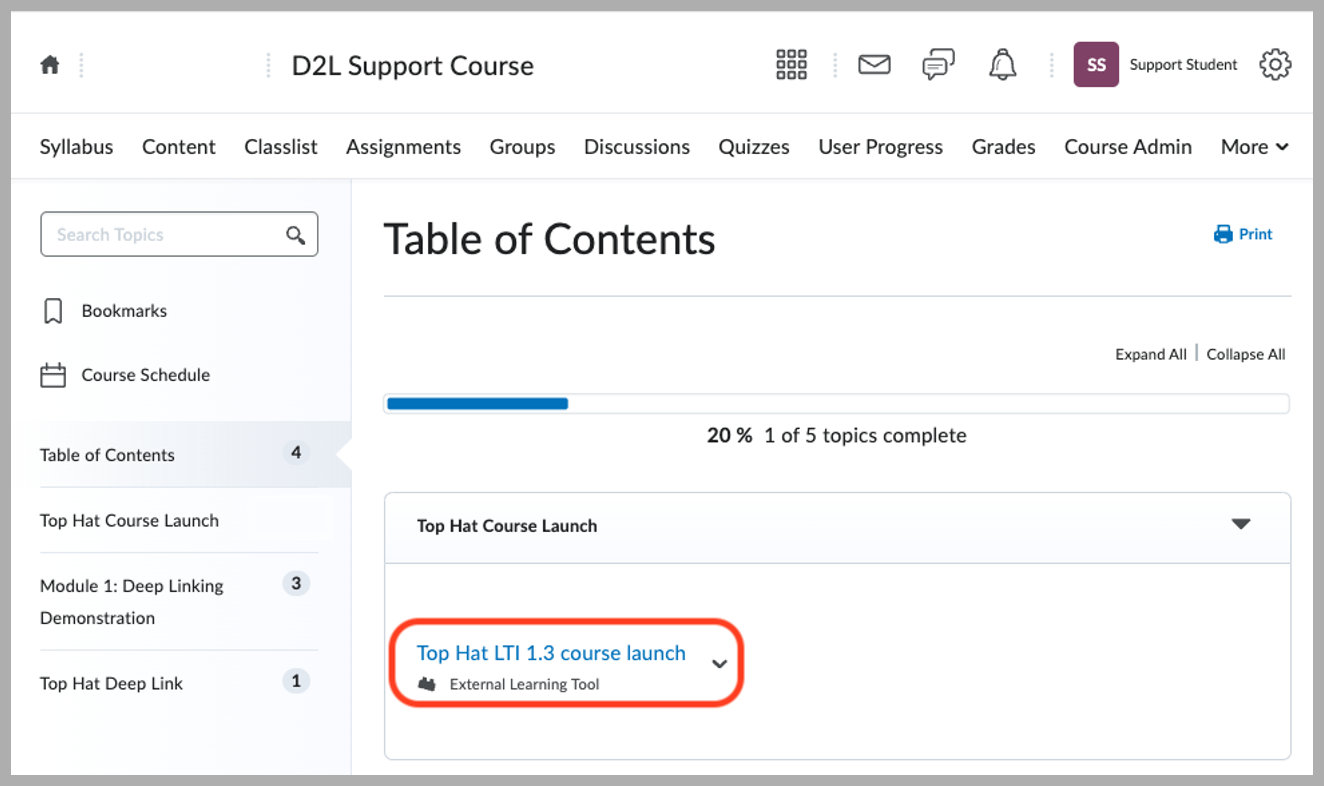This screenshot has height=786, width=1324.
Task: Open the Quizzes nav item
Action: (754, 147)
